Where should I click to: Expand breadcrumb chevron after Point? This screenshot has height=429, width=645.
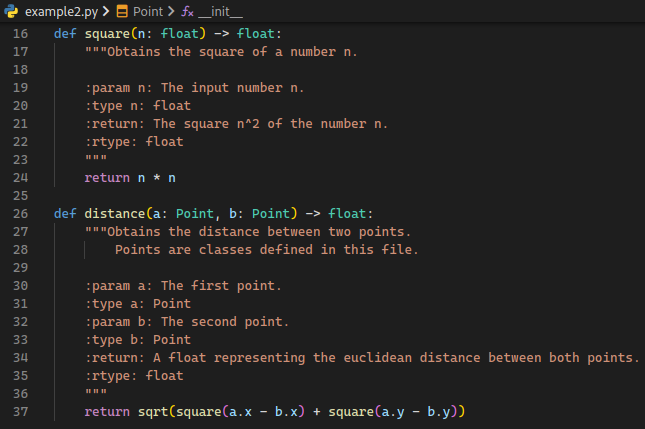coord(171,11)
